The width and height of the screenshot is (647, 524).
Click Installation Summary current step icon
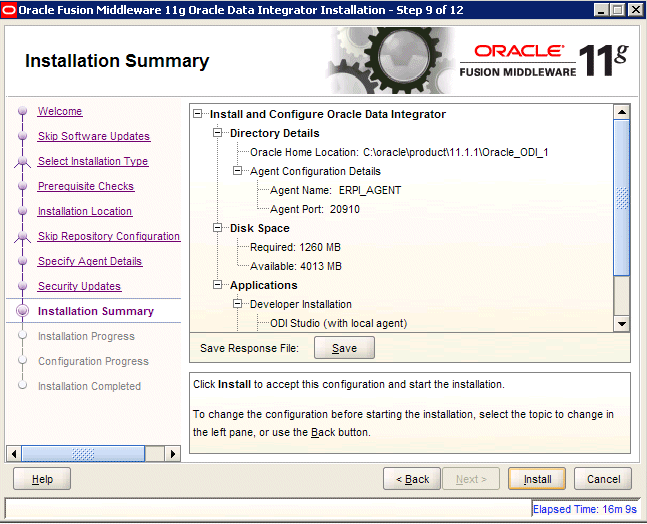pos(23,311)
